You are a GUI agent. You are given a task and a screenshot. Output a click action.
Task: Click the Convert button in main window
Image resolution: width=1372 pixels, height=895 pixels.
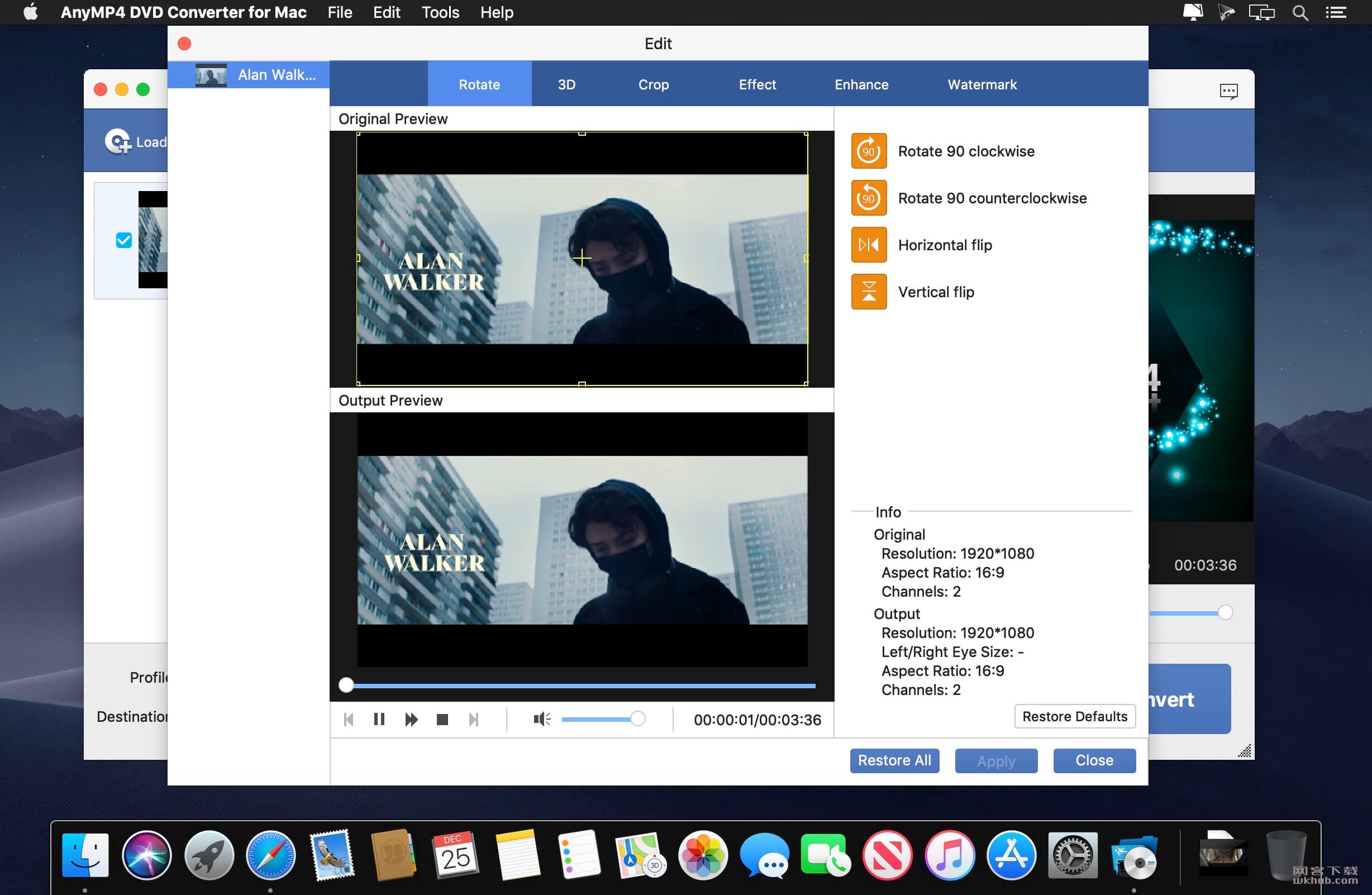click(x=1189, y=699)
